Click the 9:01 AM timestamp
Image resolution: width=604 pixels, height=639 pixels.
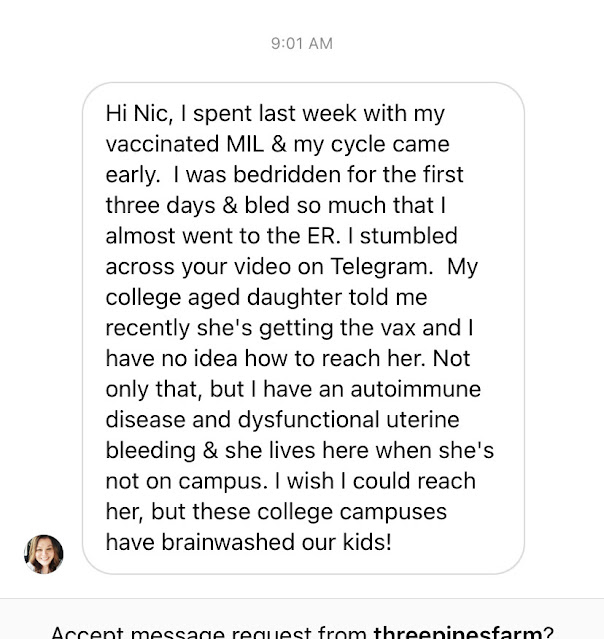point(301,43)
